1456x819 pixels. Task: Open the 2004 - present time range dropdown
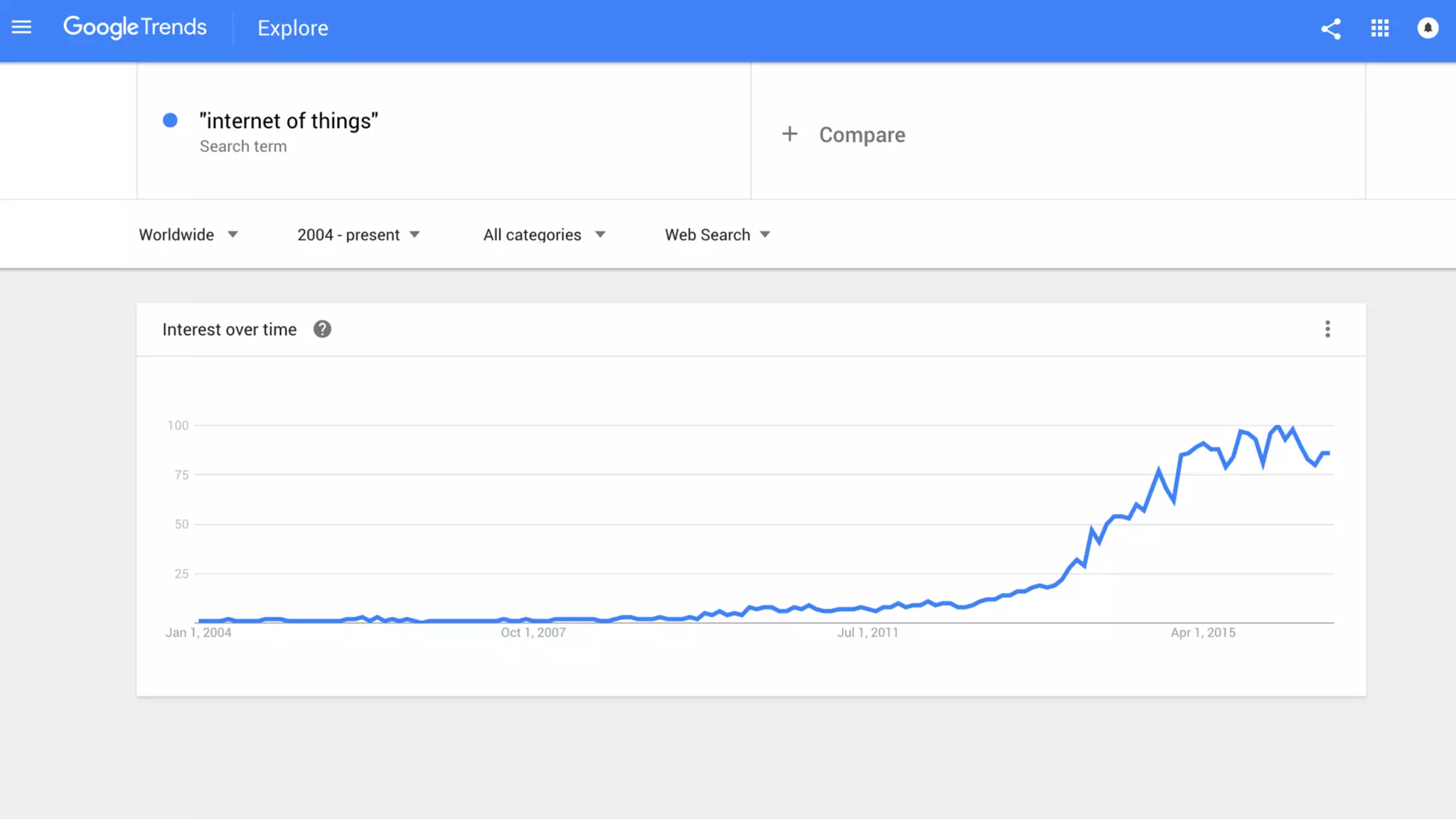[x=358, y=235]
